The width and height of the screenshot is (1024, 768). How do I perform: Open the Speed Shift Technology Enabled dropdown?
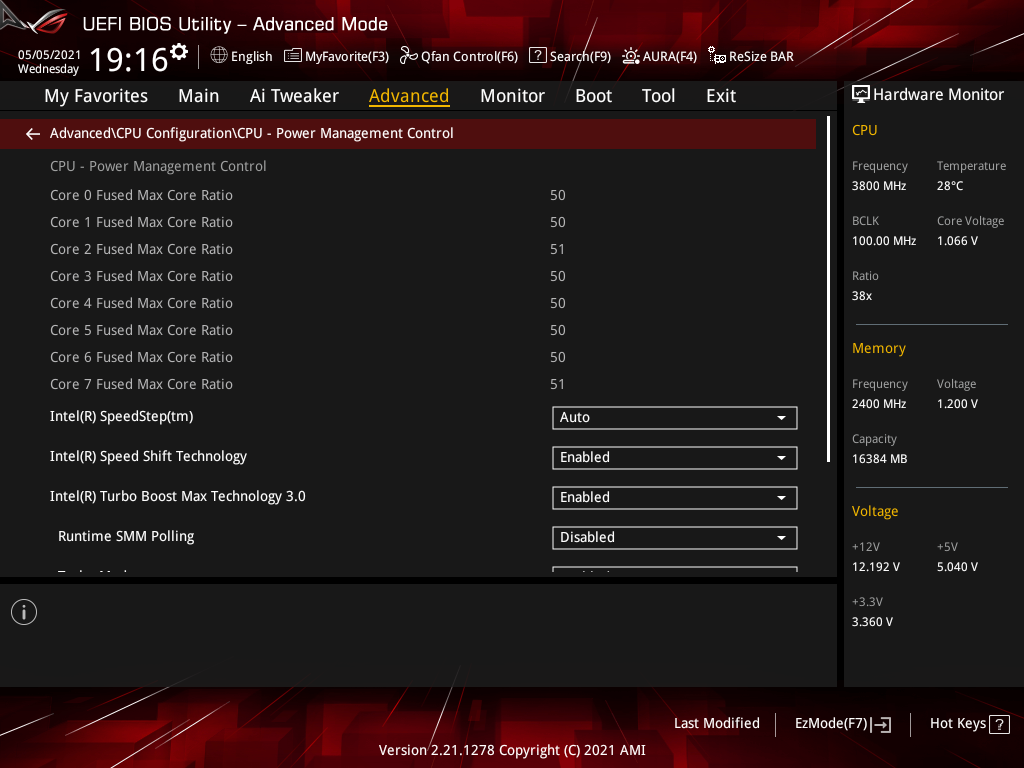(x=675, y=458)
